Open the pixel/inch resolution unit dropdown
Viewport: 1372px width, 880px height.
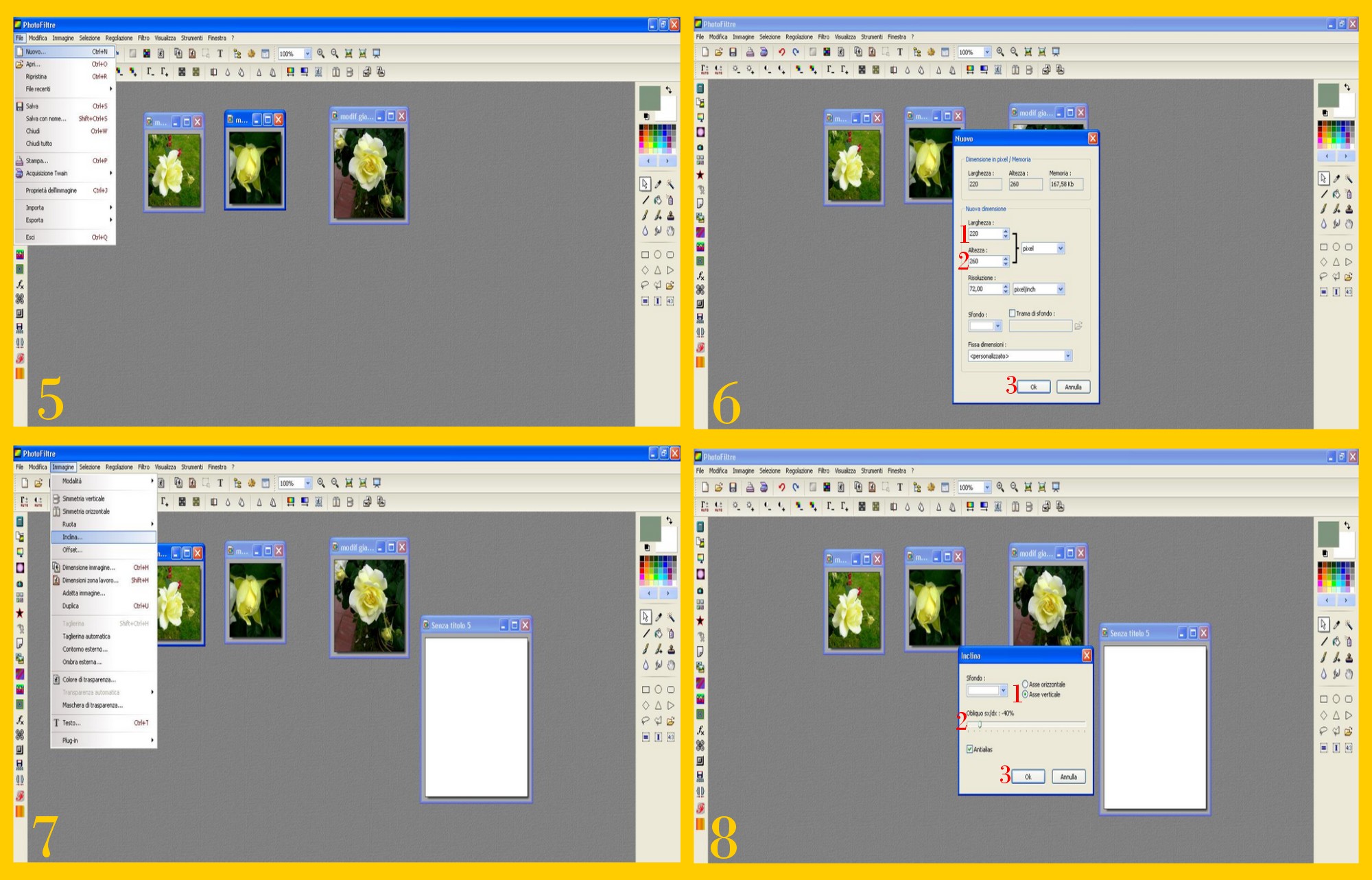point(1061,289)
